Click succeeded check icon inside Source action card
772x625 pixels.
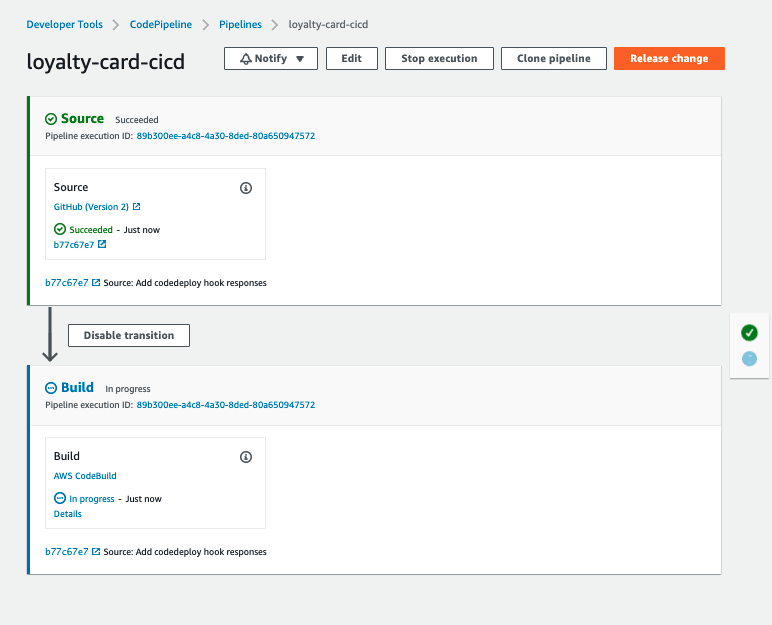click(x=60, y=229)
